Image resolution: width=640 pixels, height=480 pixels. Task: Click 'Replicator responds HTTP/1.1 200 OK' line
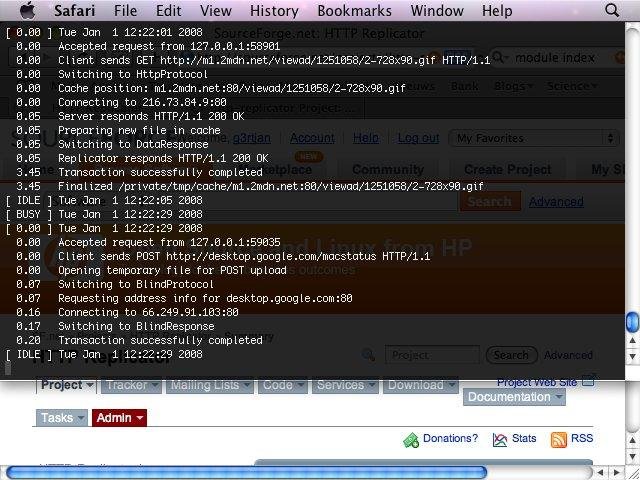click(163, 158)
